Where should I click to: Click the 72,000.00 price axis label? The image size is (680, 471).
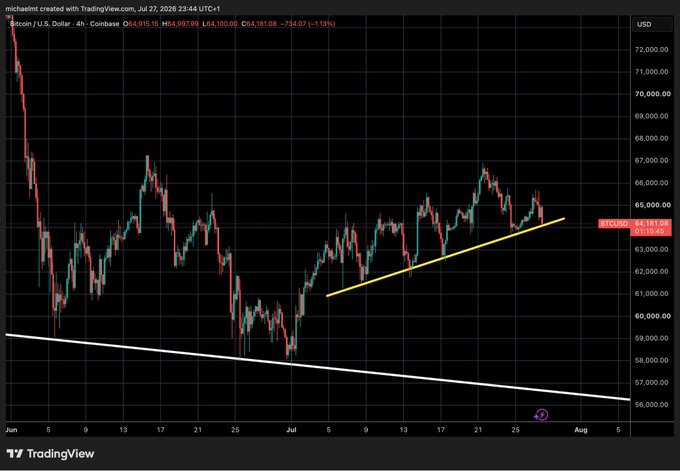coord(653,49)
